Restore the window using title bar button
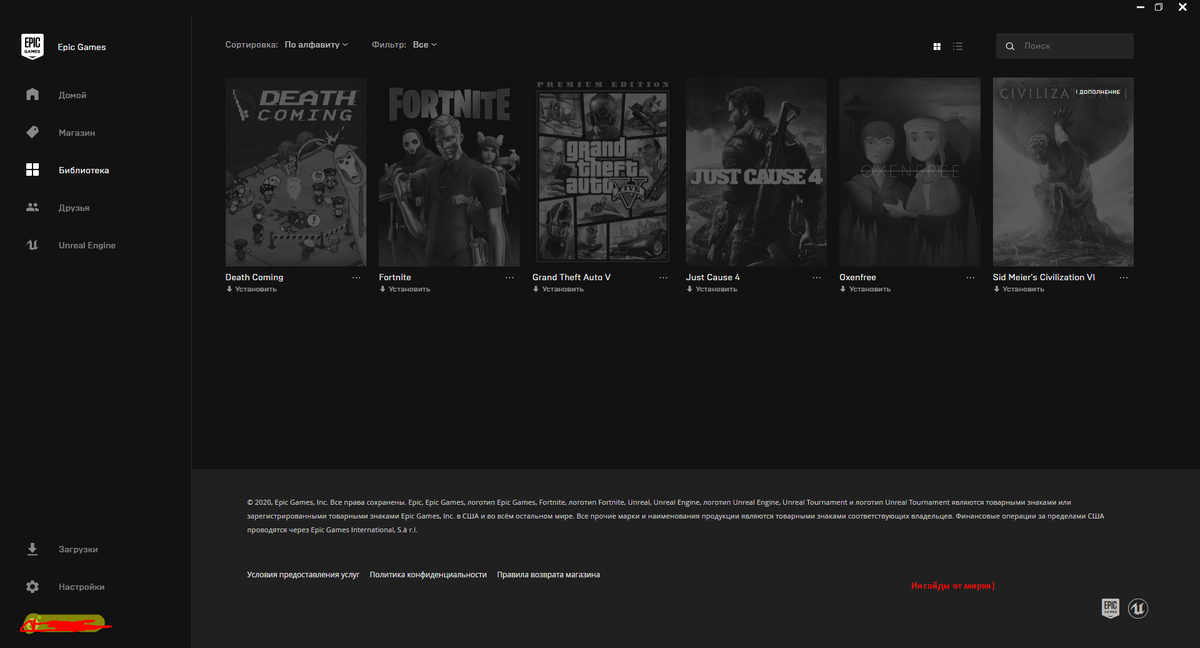 tap(1159, 7)
